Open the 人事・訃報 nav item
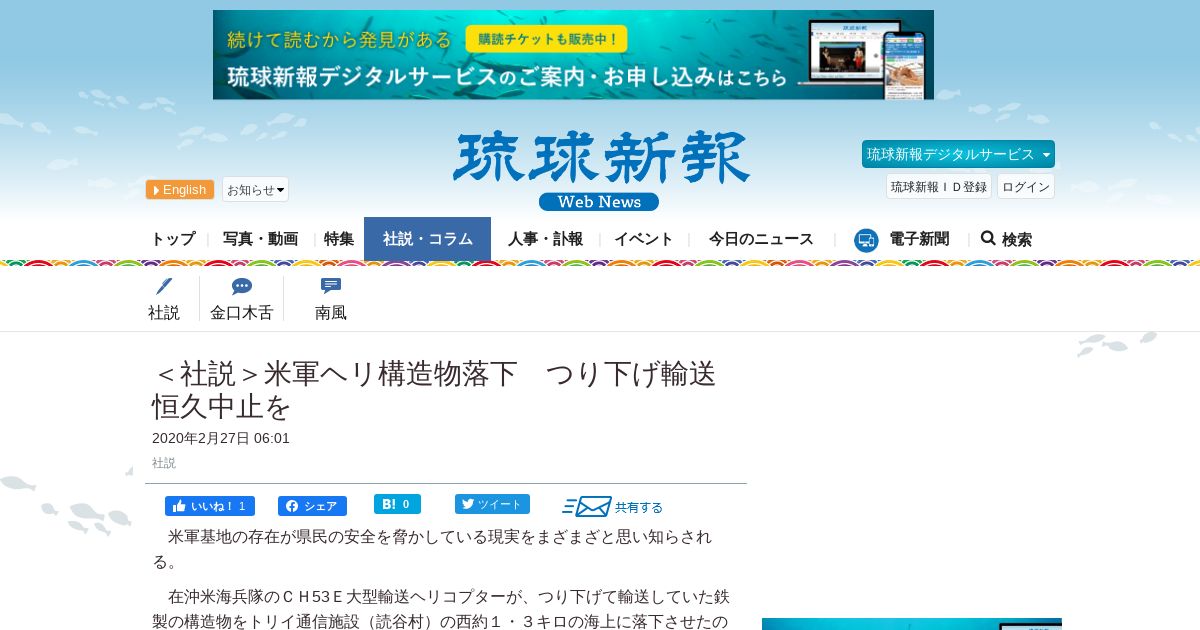 click(545, 239)
